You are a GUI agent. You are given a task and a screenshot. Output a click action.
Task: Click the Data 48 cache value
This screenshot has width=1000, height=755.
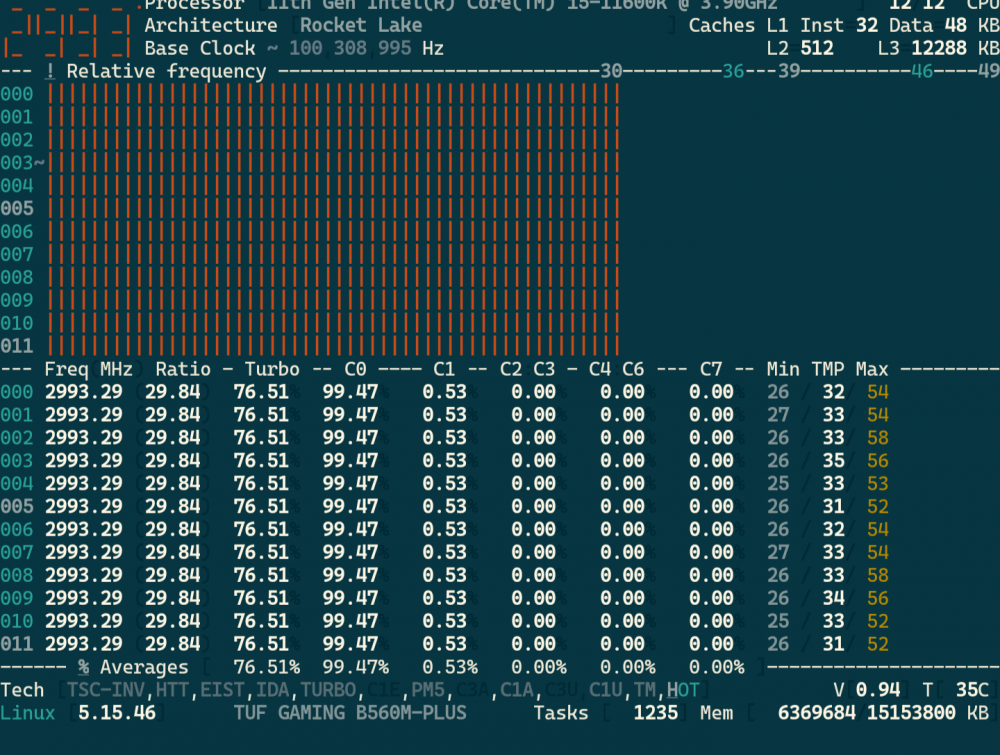(x=927, y=26)
